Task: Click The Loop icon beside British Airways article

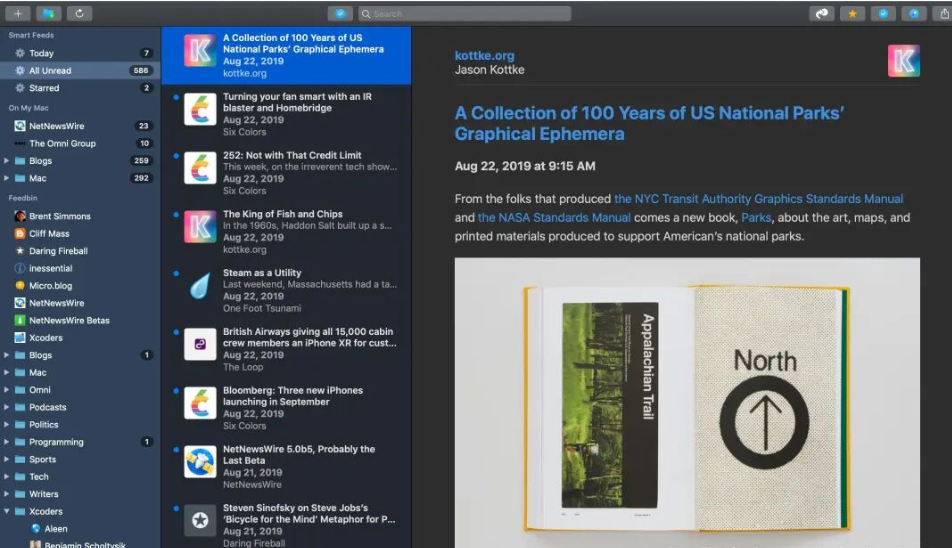Action: [200, 344]
